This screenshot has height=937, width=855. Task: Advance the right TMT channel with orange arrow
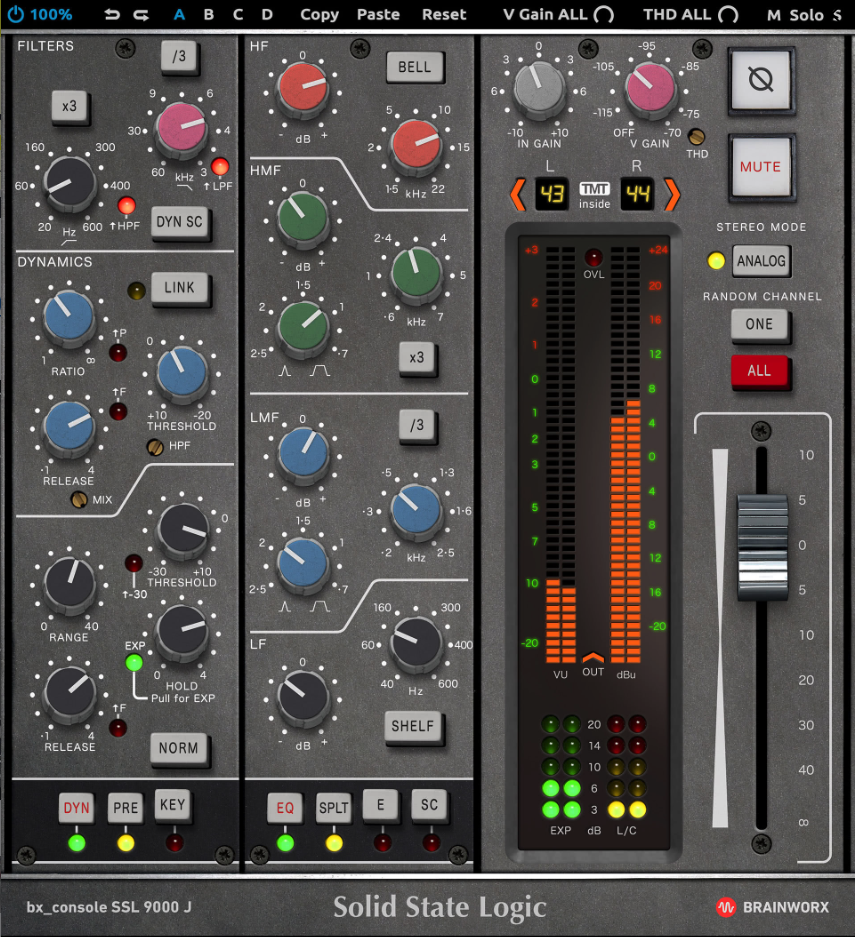[x=671, y=196]
